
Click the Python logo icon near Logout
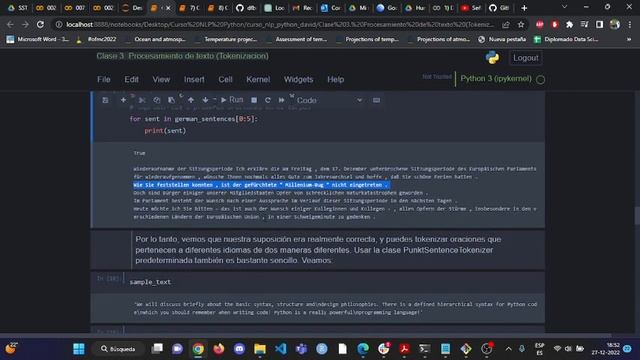click(492, 58)
